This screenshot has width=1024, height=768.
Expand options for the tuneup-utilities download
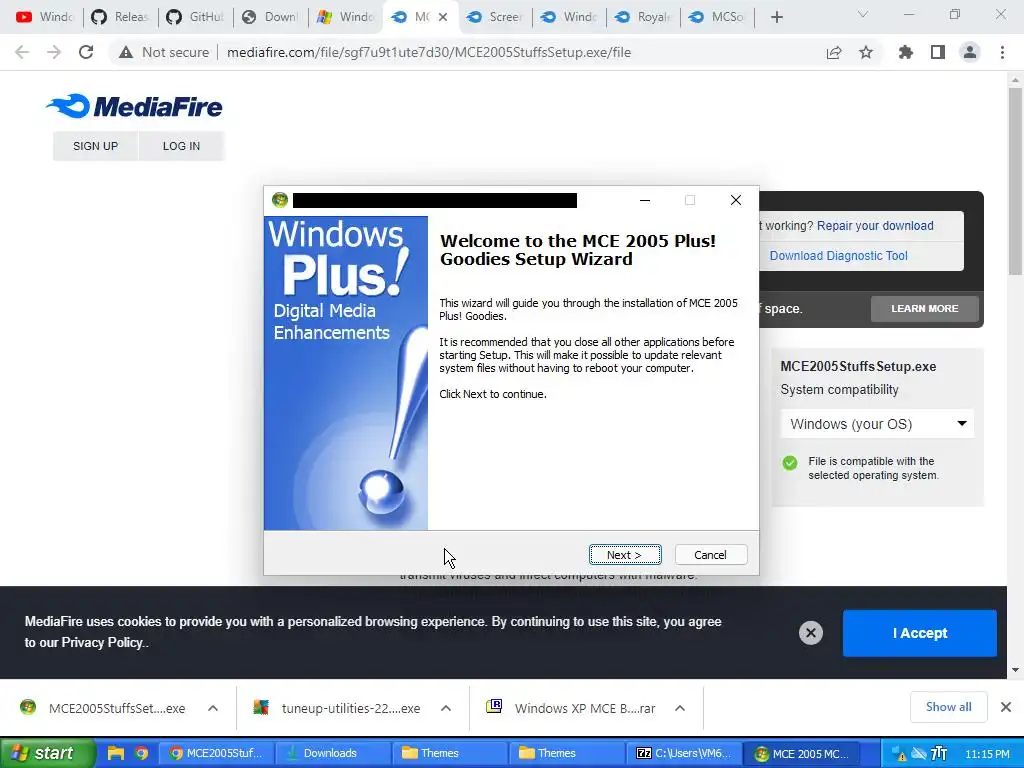[x=446, y=708]
